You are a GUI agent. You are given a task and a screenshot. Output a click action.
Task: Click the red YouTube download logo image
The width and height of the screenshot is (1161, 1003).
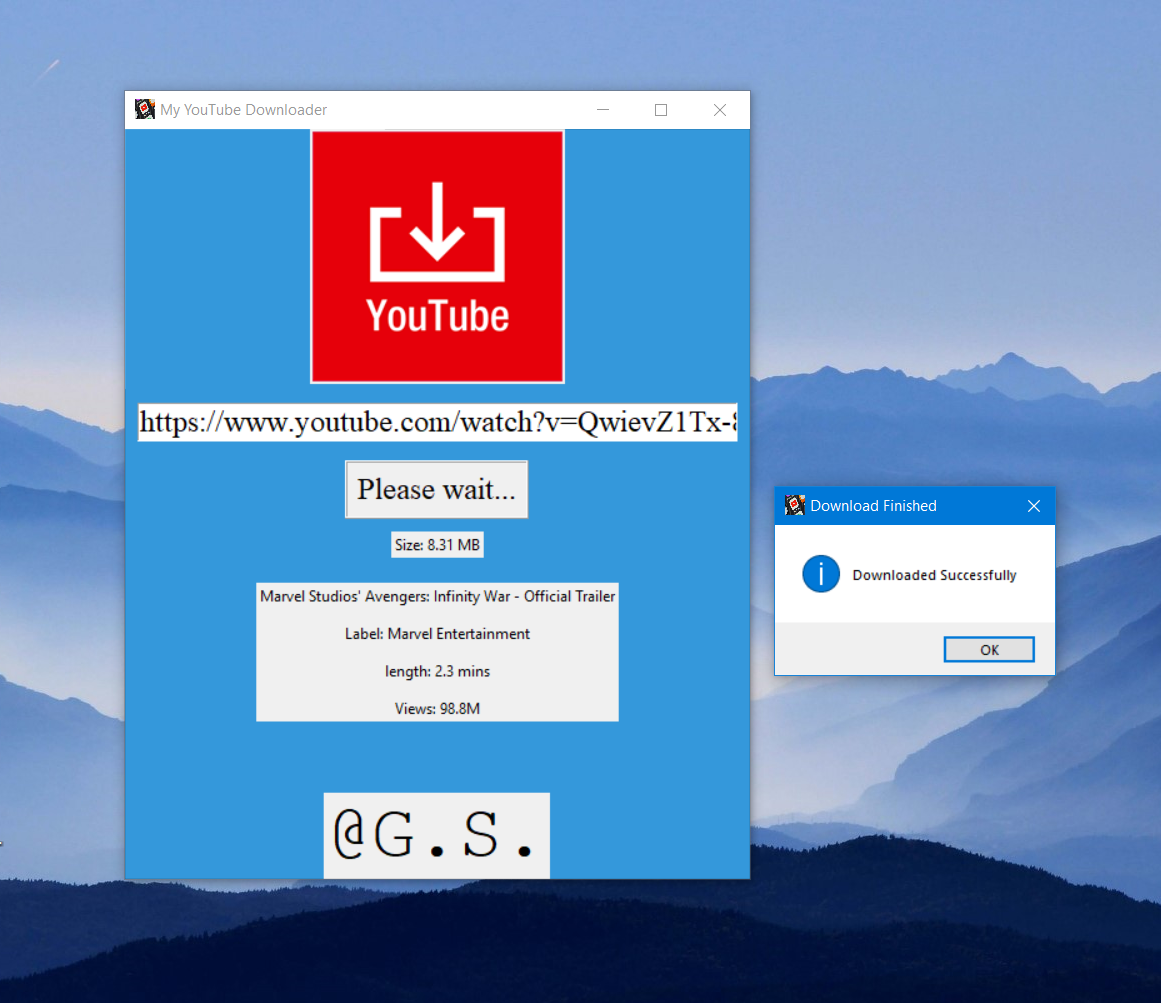click(x=437, y=257)
